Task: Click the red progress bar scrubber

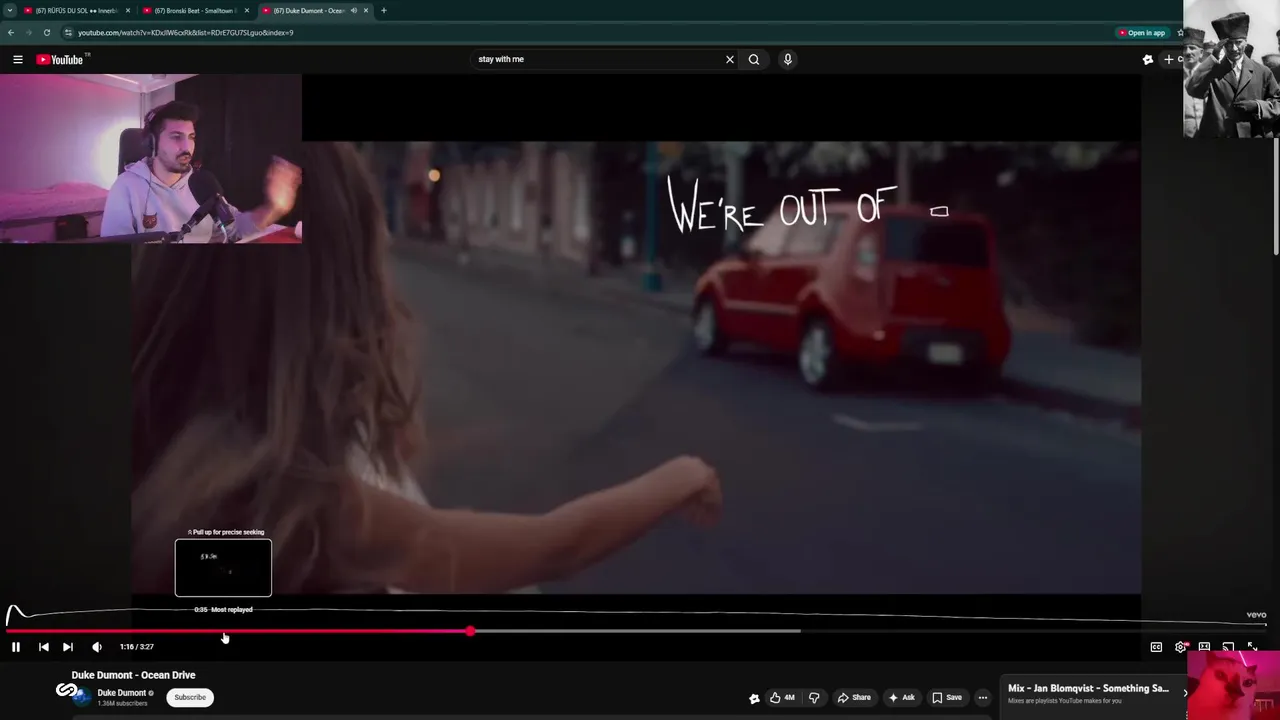Action: tap(470, 631)
